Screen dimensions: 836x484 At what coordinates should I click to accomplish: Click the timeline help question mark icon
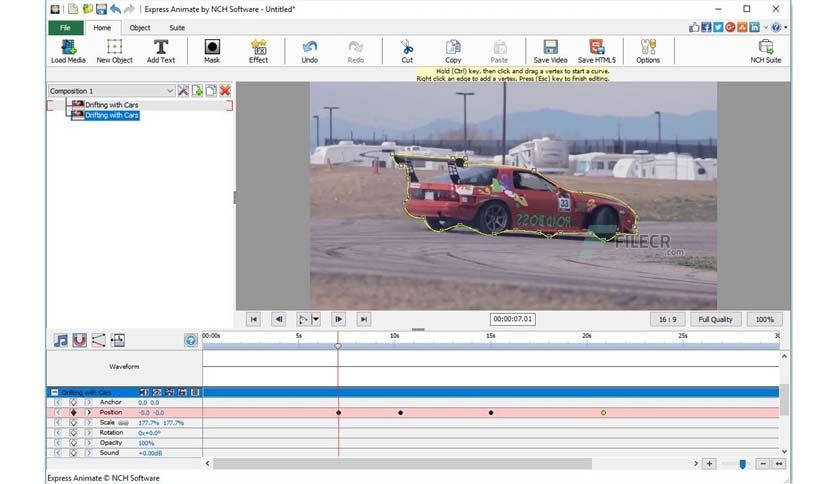coord(190,340)
